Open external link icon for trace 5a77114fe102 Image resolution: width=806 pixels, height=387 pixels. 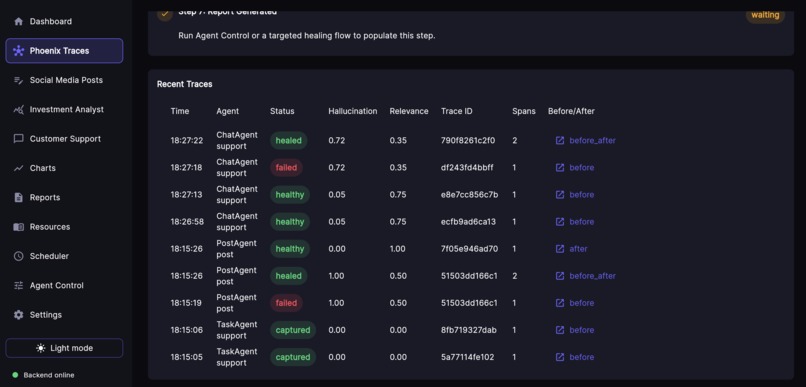560,357
